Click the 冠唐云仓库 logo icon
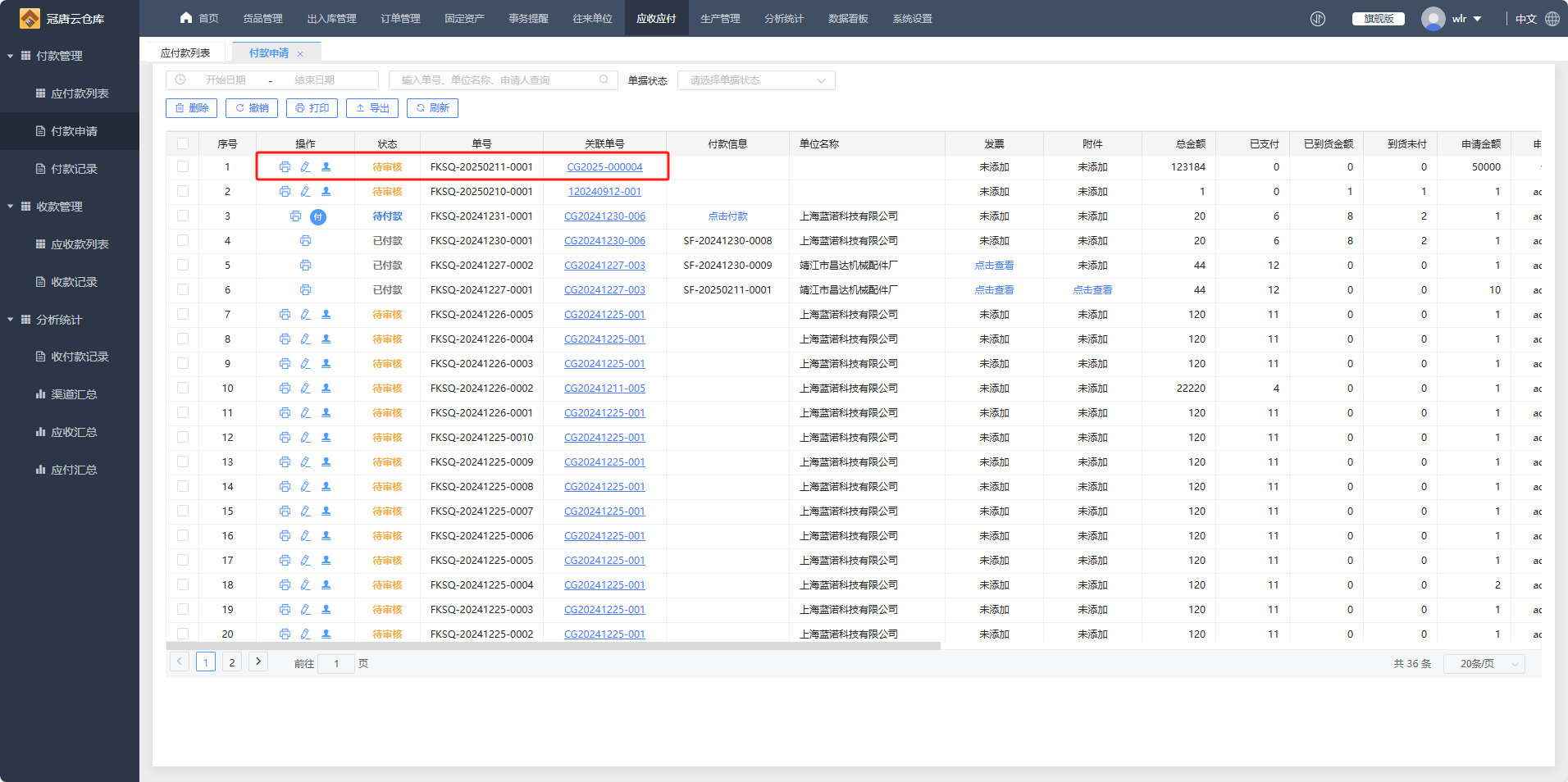 pos(30,18)
